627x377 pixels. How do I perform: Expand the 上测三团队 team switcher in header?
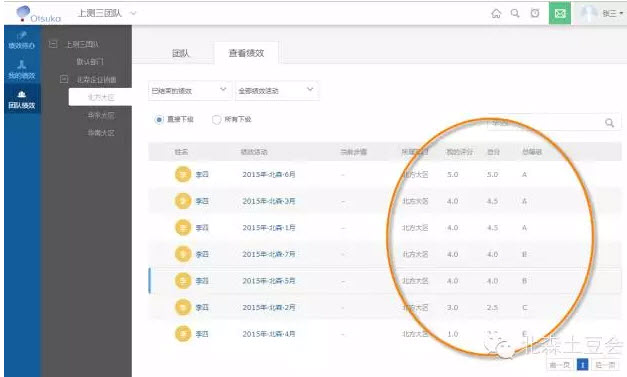point(106,13)
